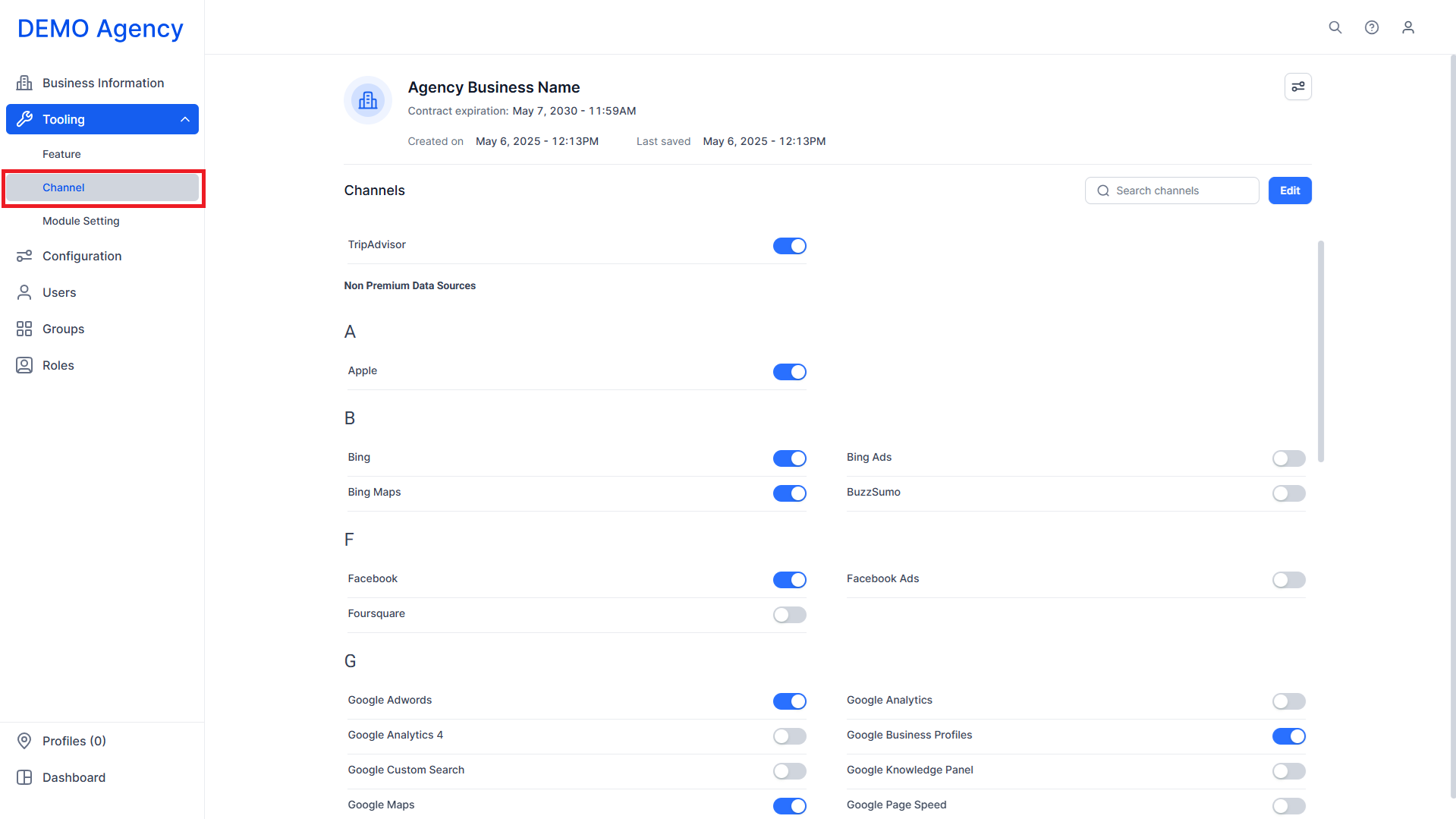Enable the Google Analytics 4 toggle
This screenshot has width=1456, height=819.
[789, 736]
